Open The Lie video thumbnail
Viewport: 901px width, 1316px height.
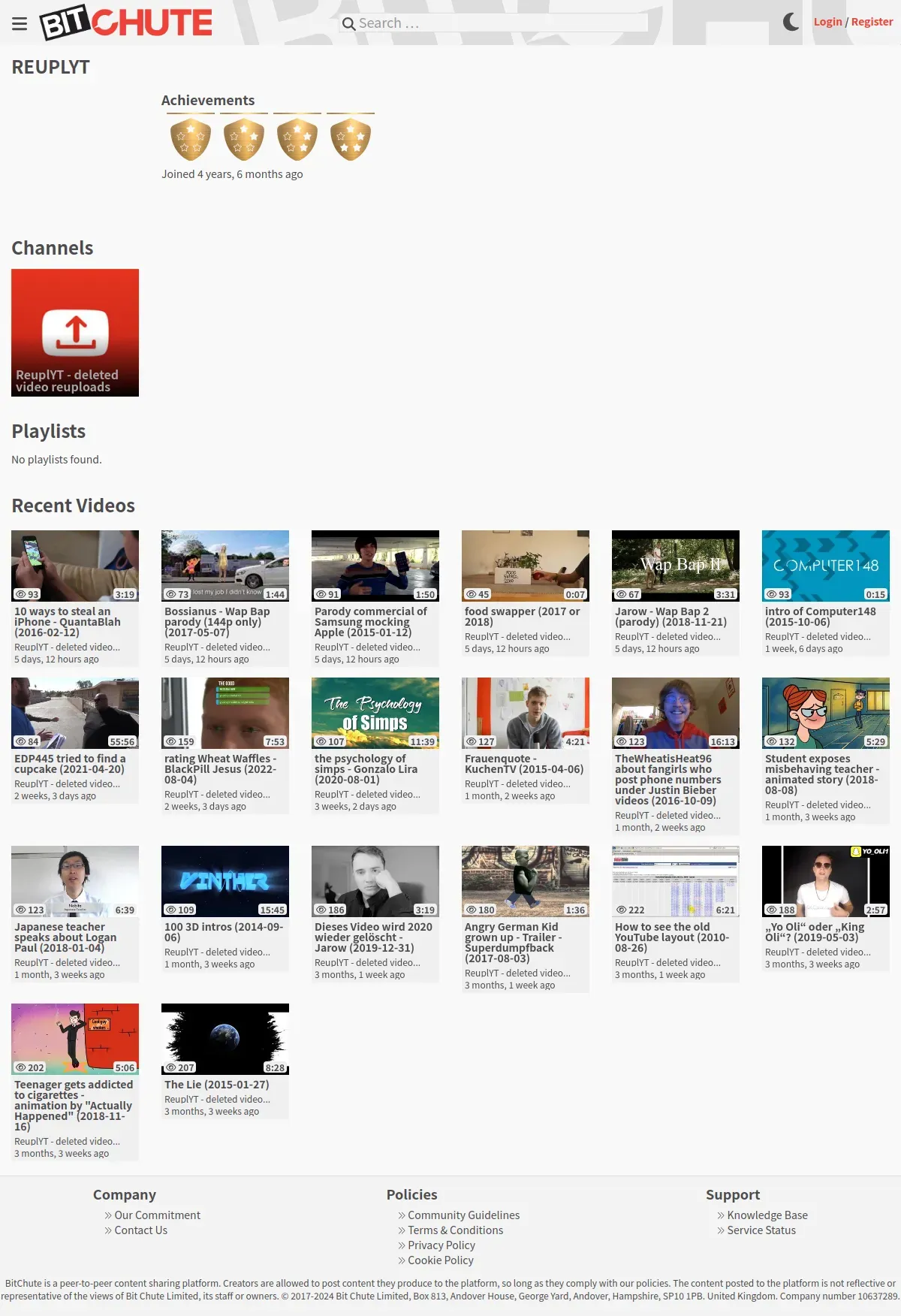(x=225, y=1039)
